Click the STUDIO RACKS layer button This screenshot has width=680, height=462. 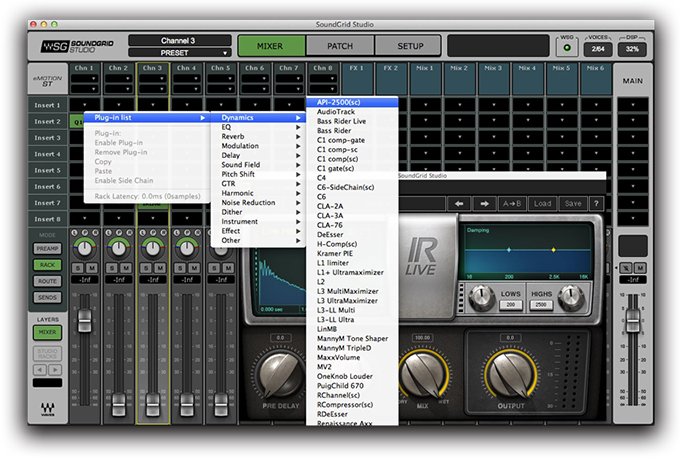coord(48,354)
